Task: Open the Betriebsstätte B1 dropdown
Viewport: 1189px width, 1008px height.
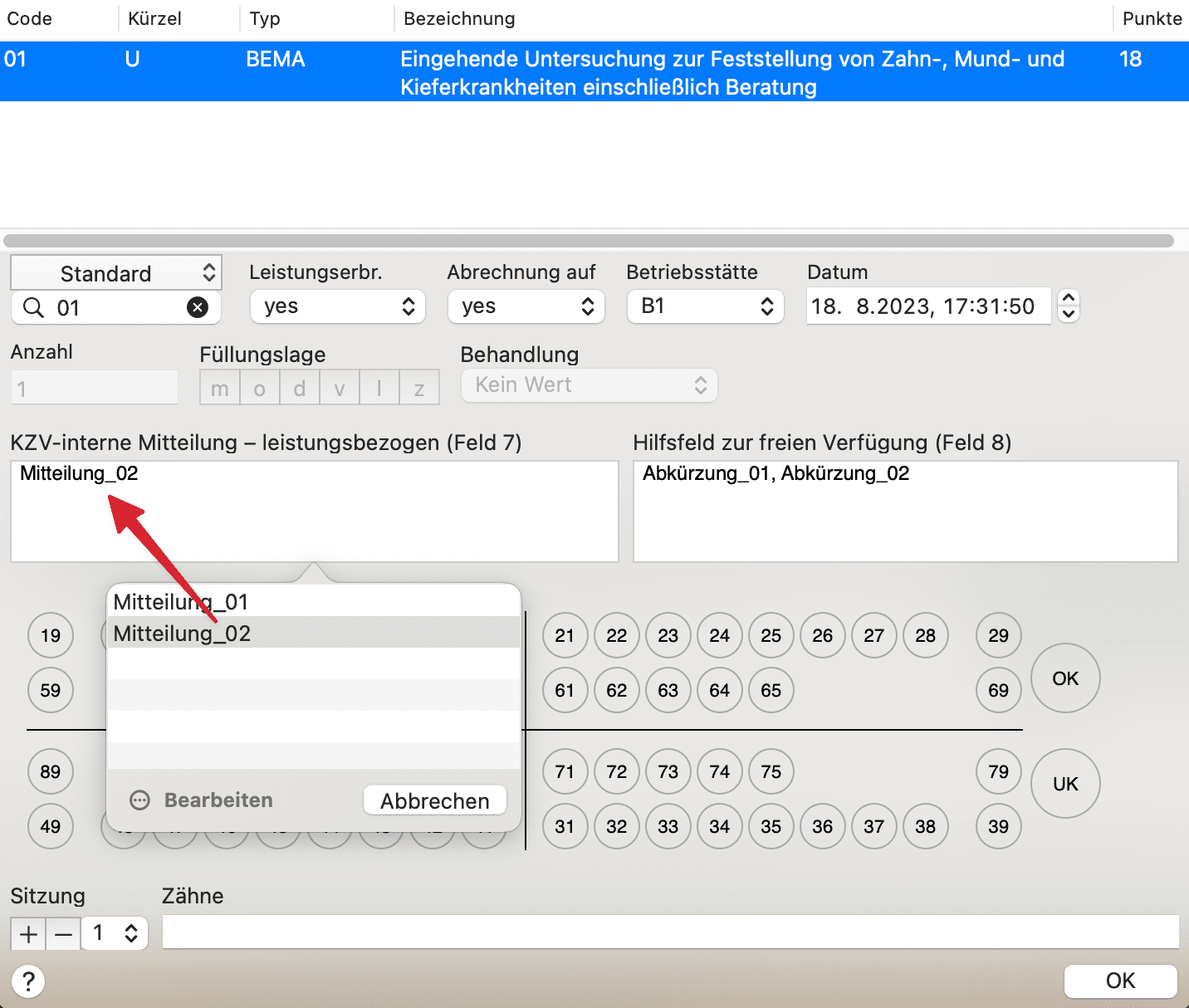Action: [706, 306]
